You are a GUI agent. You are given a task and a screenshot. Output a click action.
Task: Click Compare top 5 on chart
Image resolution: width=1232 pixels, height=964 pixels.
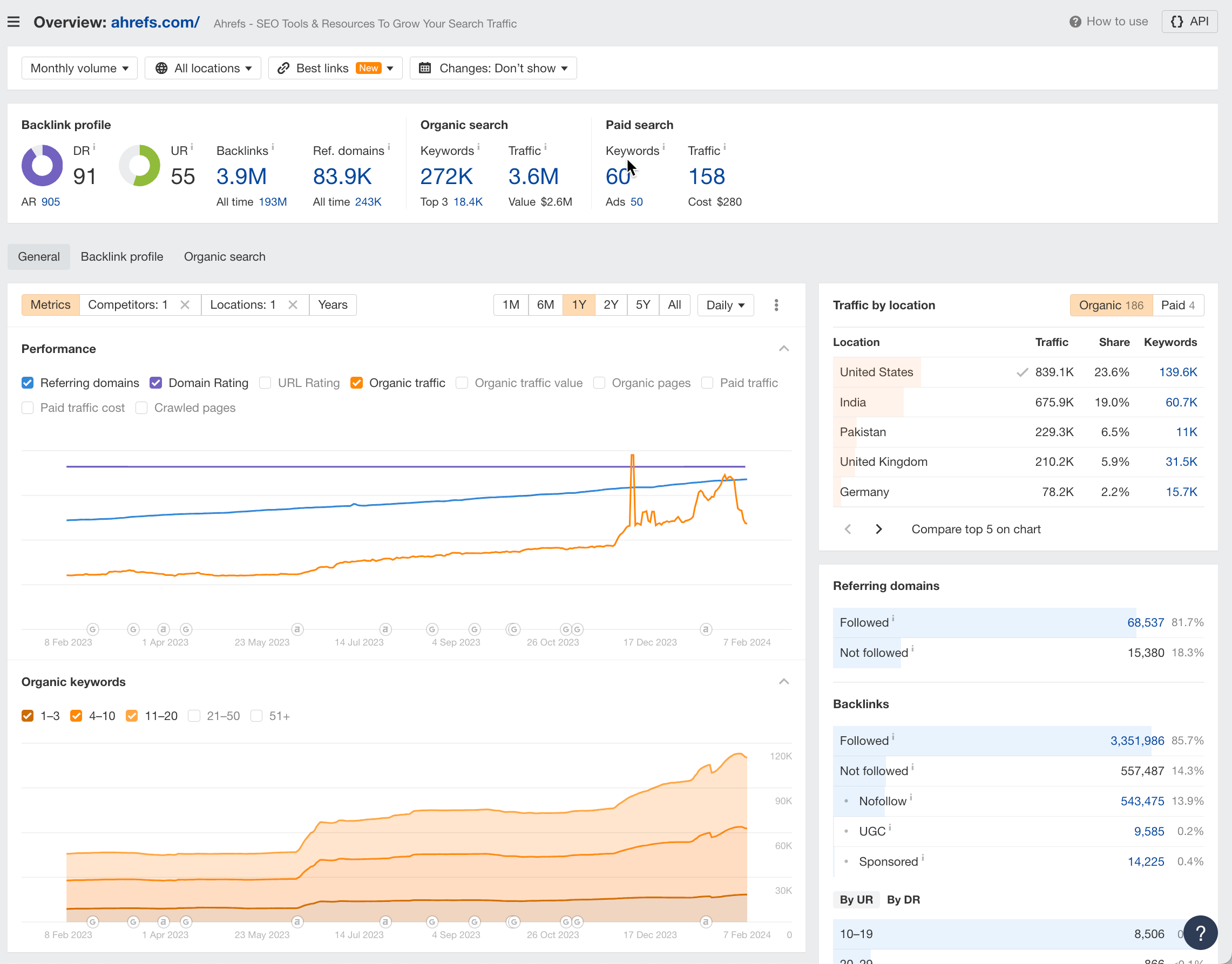coord(975,529)
